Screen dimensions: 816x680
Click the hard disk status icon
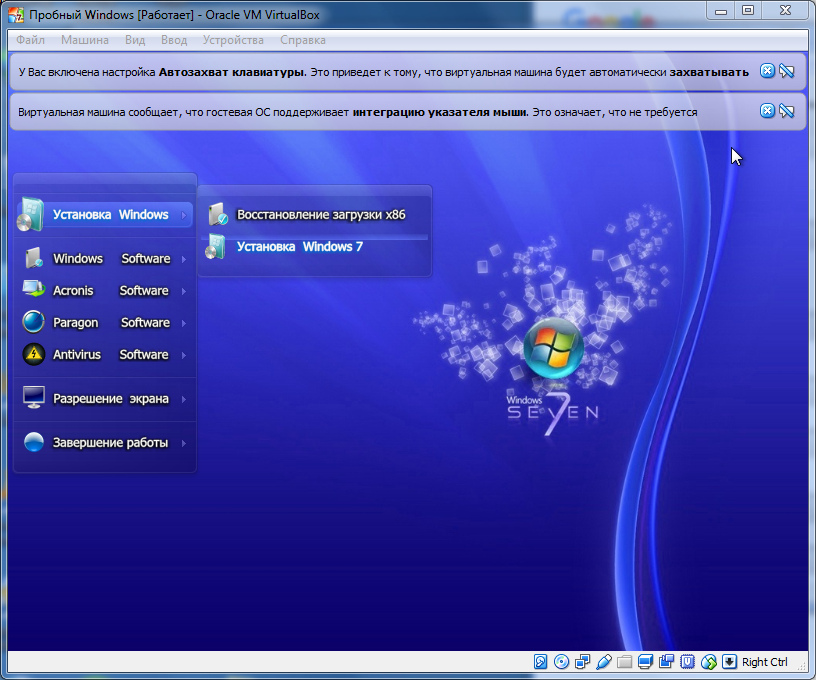pyautogui.click(x=540, y=661)
